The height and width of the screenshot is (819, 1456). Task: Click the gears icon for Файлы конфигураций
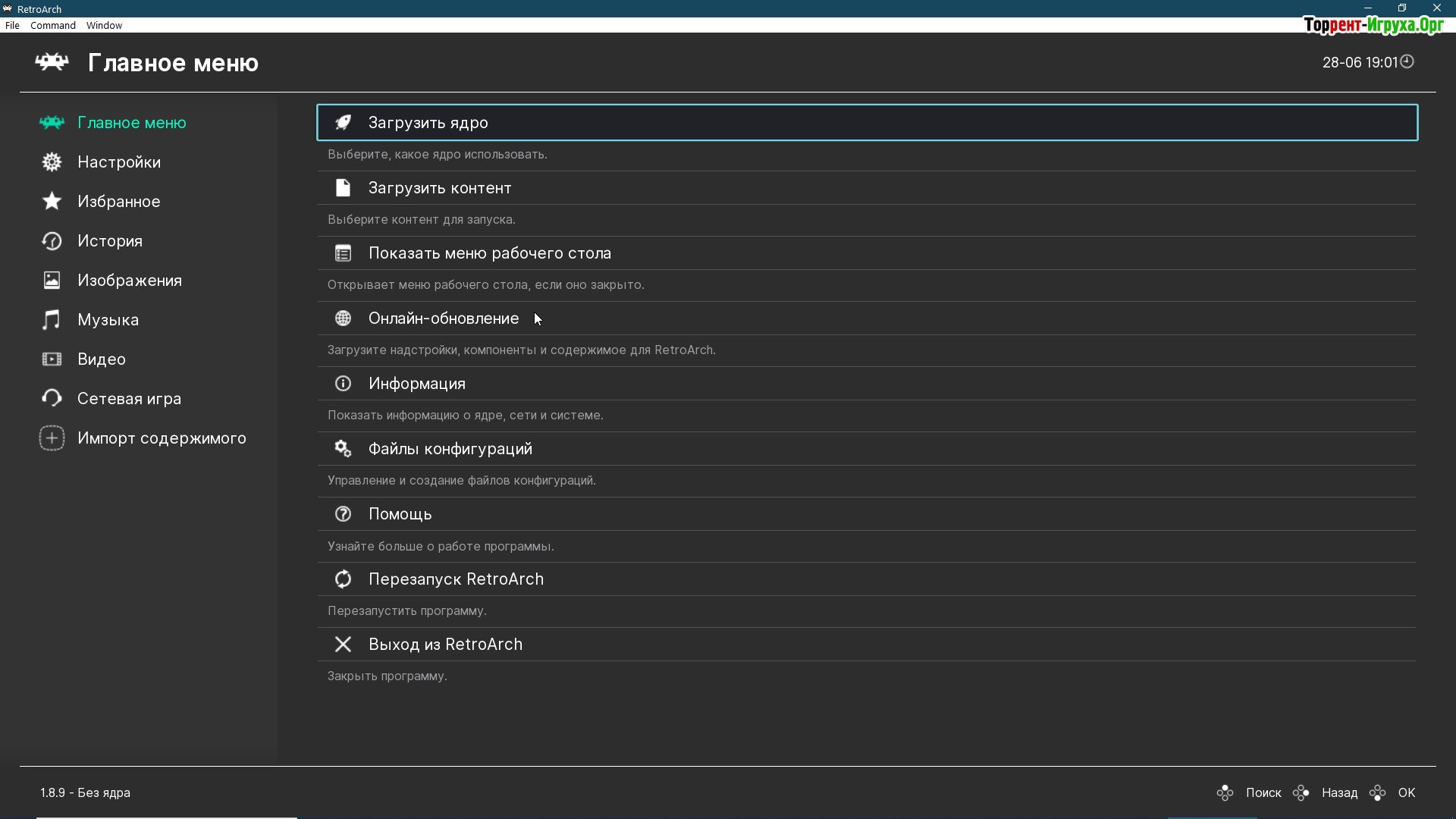[343, 449]
